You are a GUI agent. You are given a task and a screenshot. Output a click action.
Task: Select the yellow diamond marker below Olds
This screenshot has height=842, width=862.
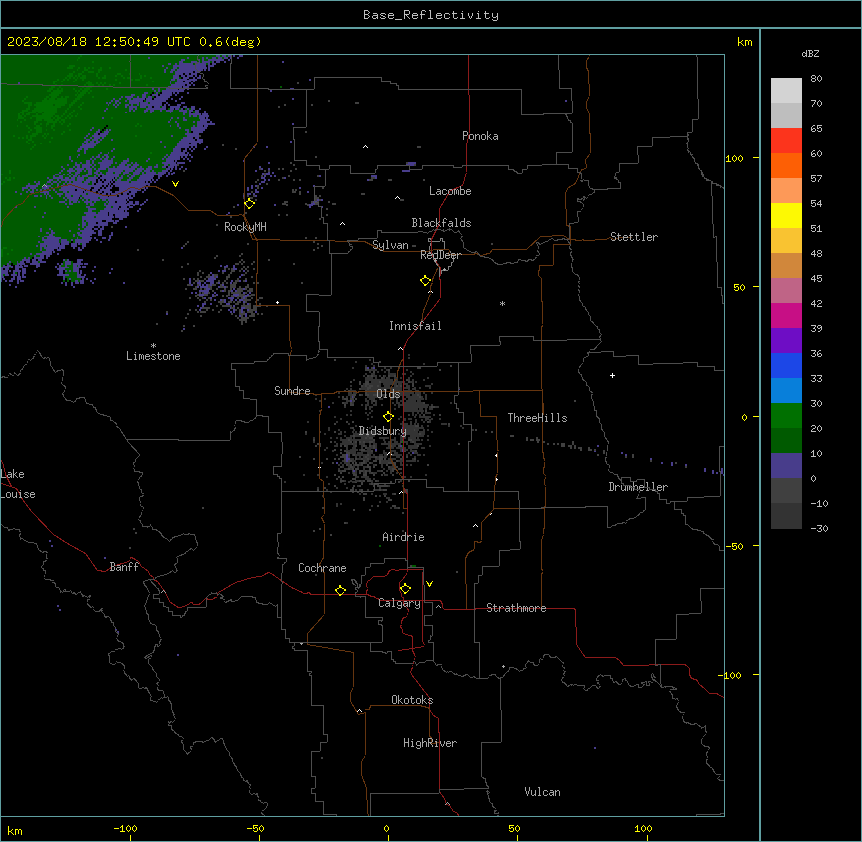[389, 417]
